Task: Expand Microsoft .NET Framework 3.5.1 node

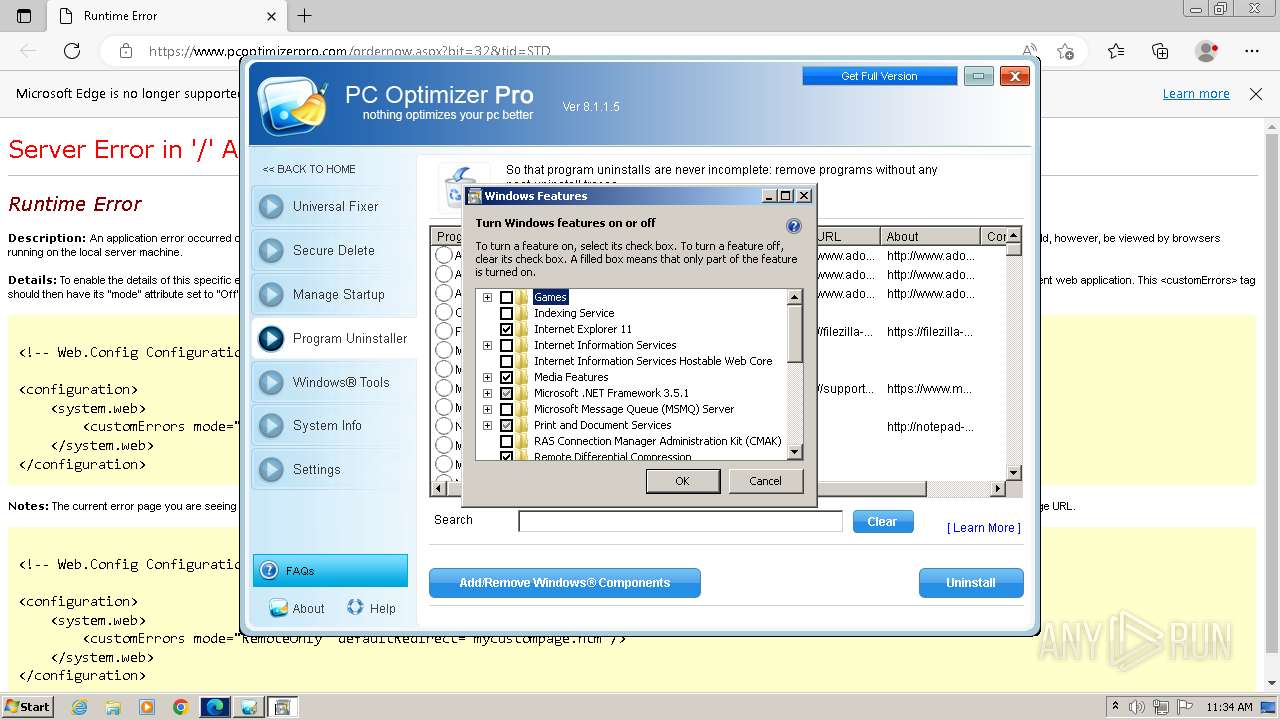Action: pyautogui.click(x=488, y=394)
